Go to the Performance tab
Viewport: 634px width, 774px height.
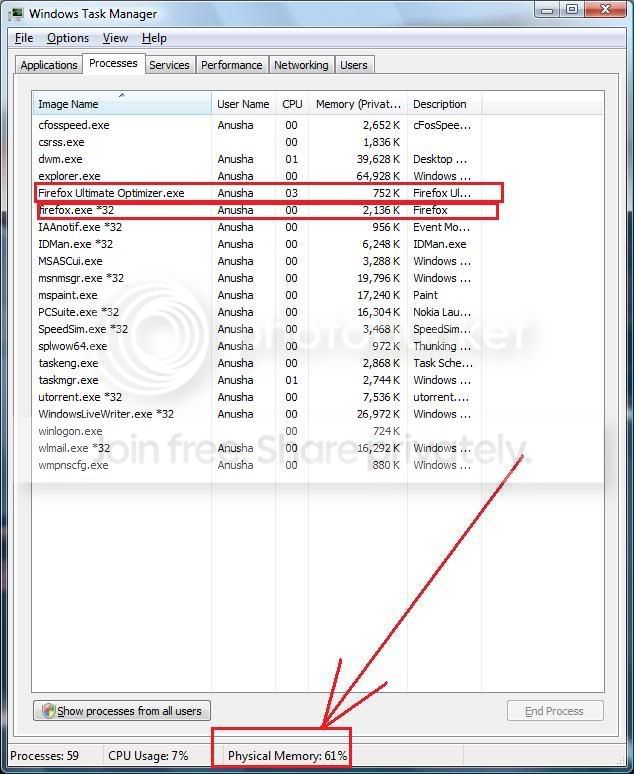point(232,65)
